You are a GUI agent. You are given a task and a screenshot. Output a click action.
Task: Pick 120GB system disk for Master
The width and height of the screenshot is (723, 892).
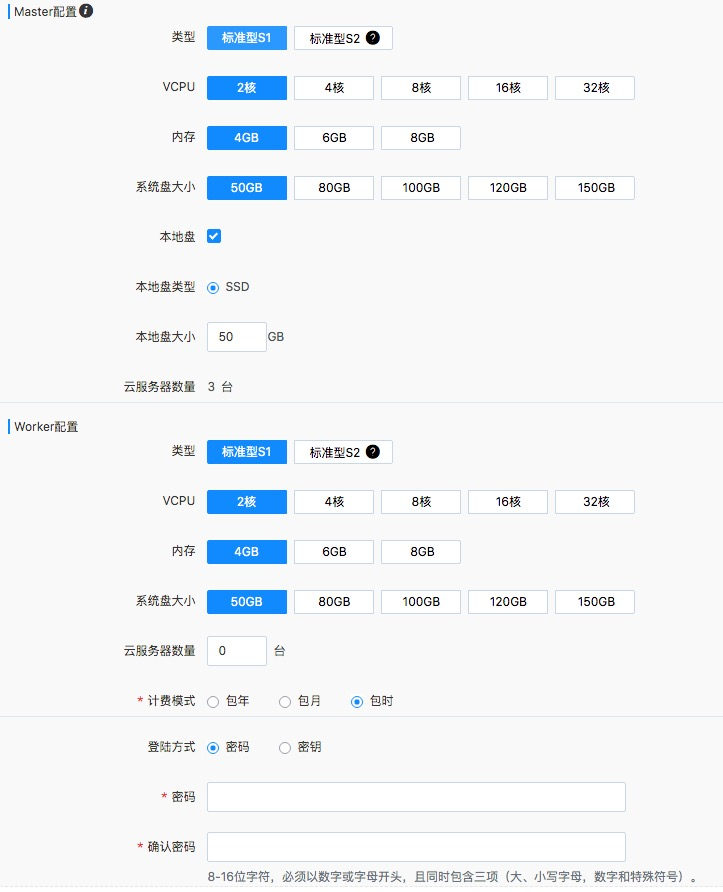click(x=508, y=188)
